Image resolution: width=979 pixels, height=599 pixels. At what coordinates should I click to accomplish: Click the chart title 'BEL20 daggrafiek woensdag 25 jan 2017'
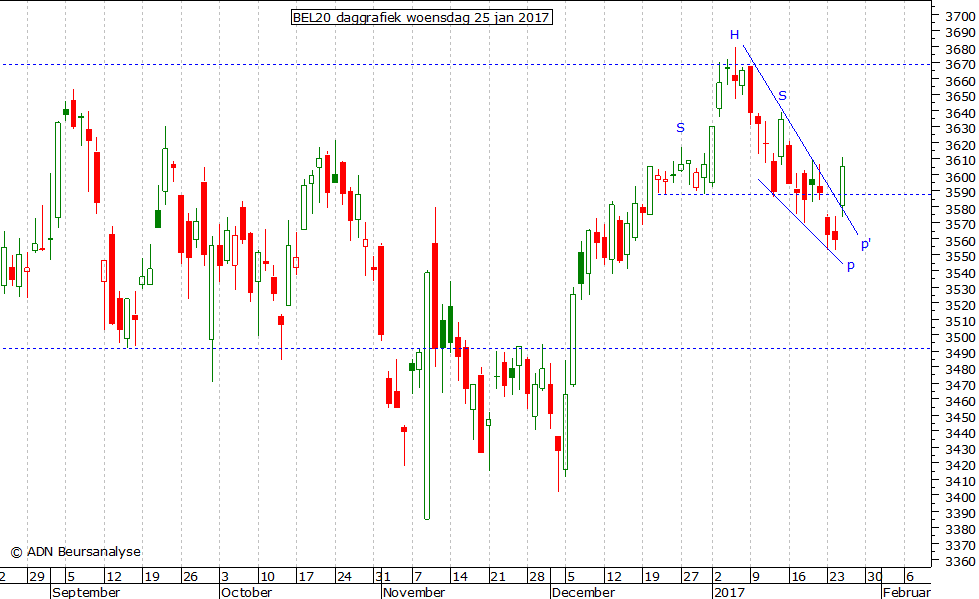coord(421,17)
